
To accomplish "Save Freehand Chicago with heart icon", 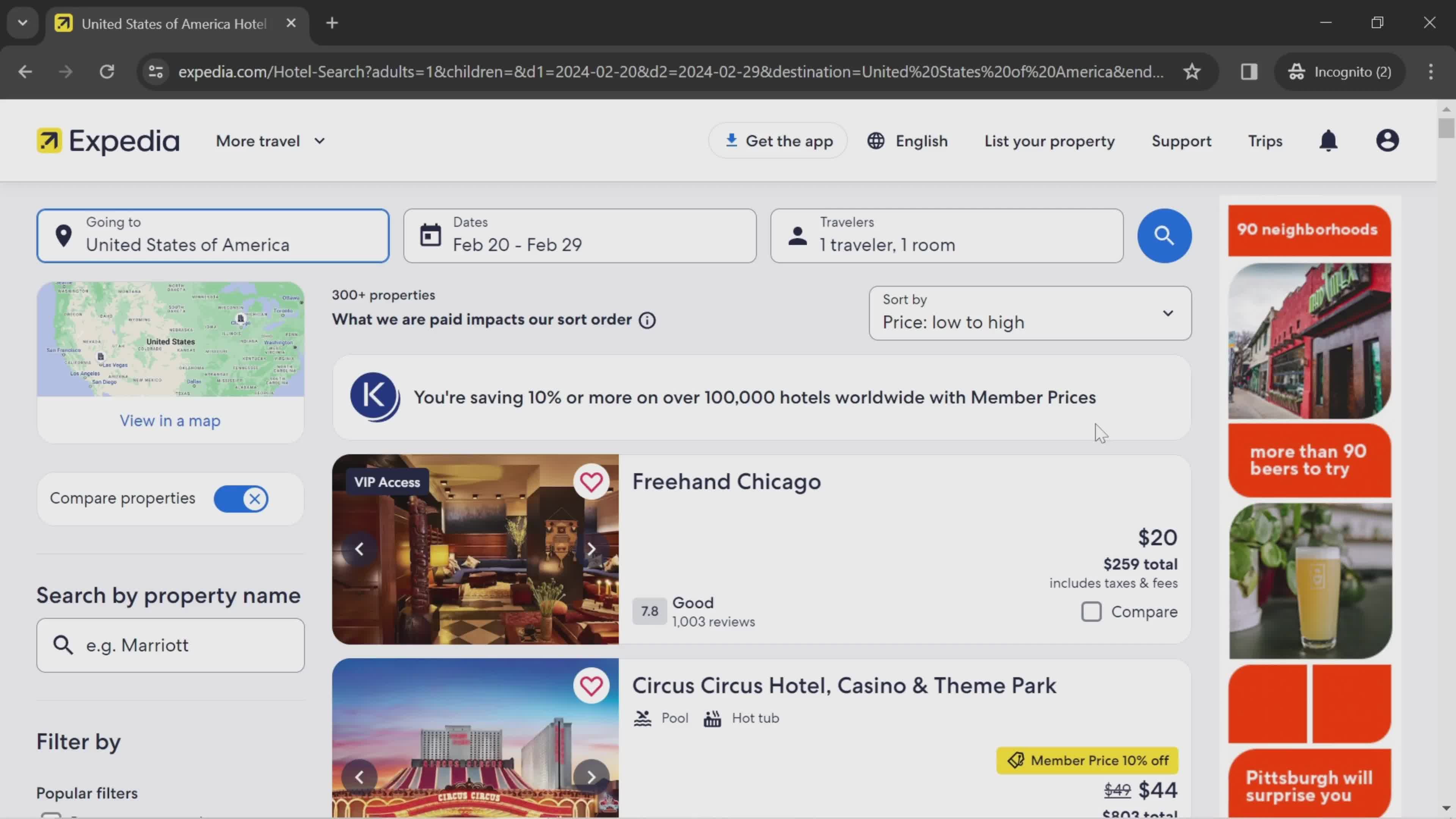I will point(591,482).
